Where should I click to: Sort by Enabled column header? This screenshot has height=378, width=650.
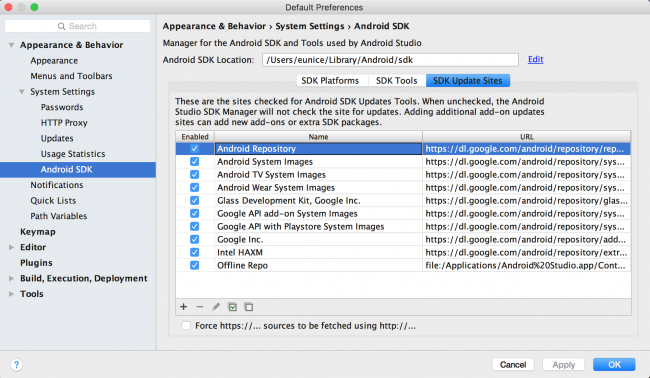click(x=195, y=137)
